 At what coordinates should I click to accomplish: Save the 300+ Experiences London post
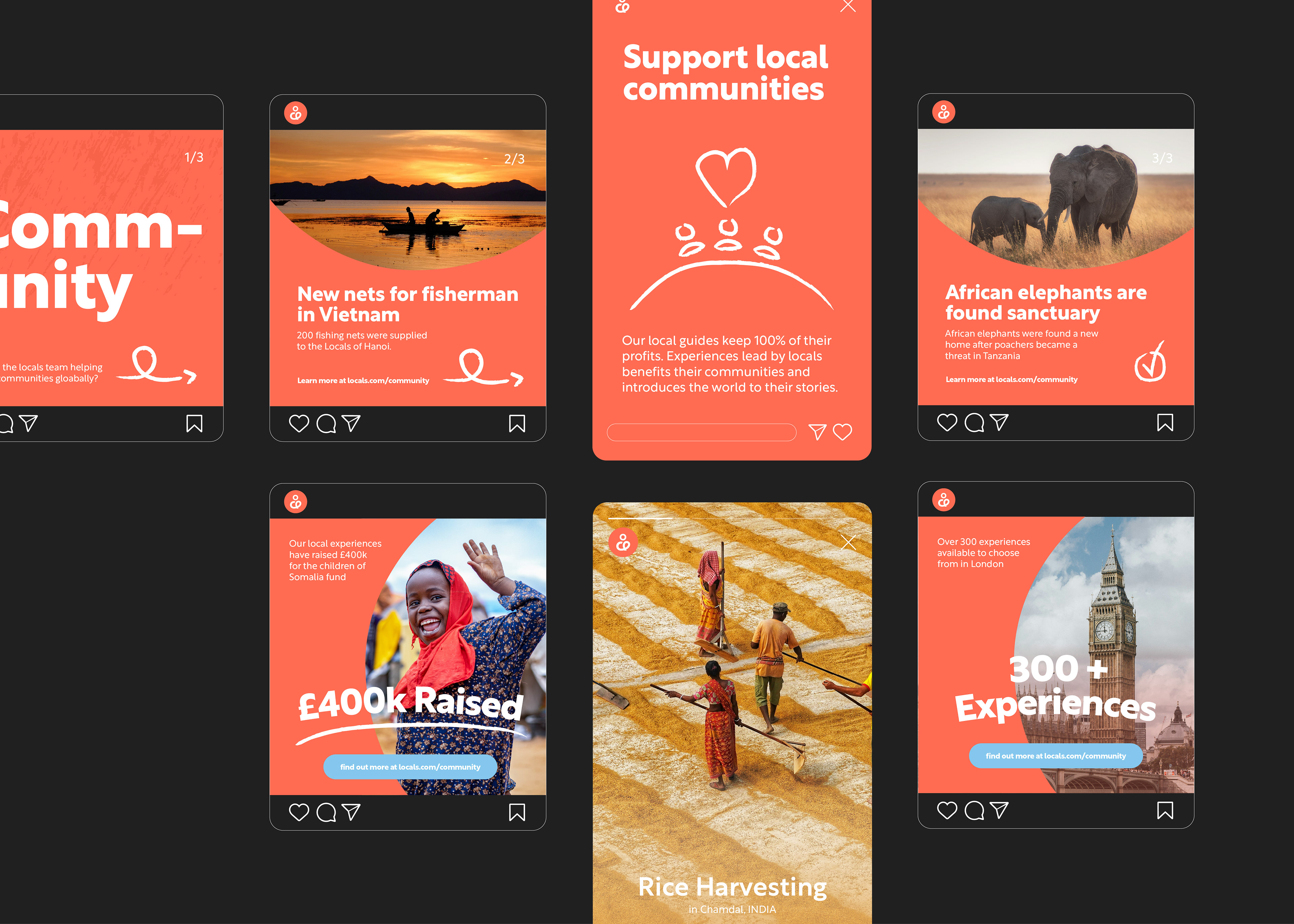coord(1165,810)
